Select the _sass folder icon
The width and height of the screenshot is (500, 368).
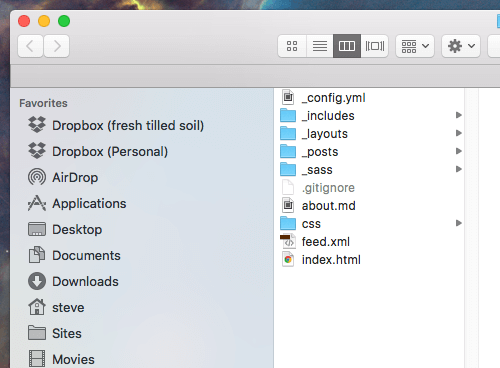[288, 169]
